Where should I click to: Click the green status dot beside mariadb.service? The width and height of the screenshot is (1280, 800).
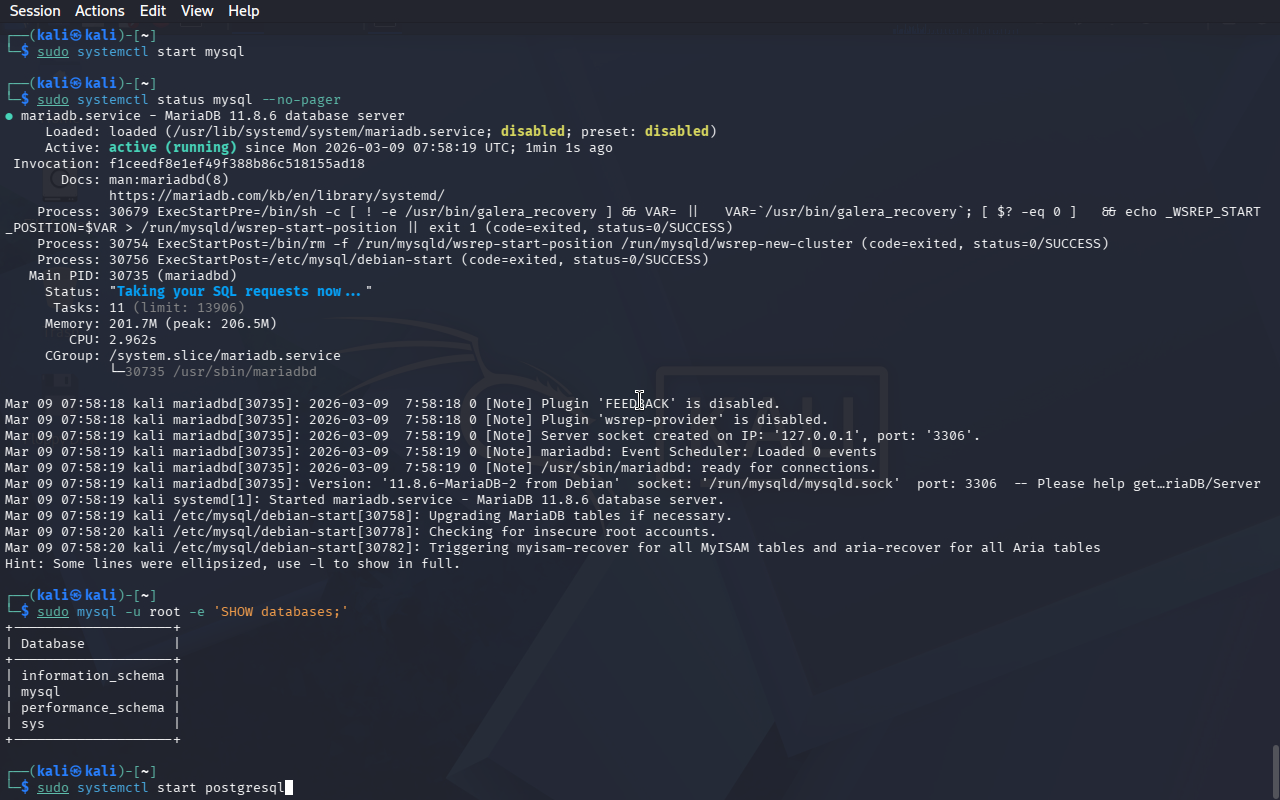click(x=9, y=116)
